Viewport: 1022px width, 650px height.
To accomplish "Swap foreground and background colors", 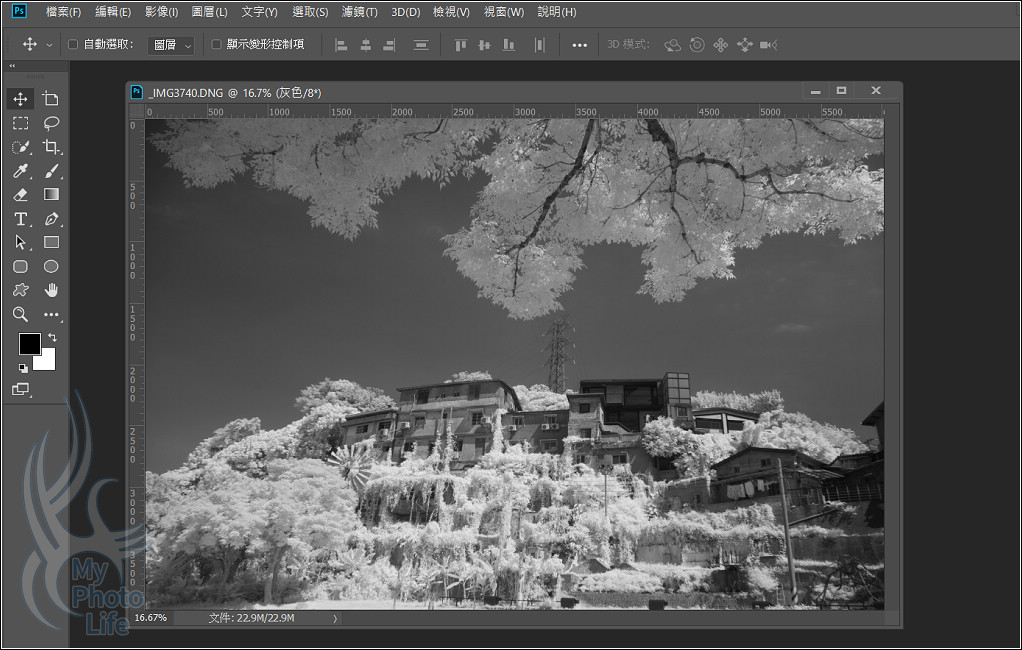I will 52,338.
